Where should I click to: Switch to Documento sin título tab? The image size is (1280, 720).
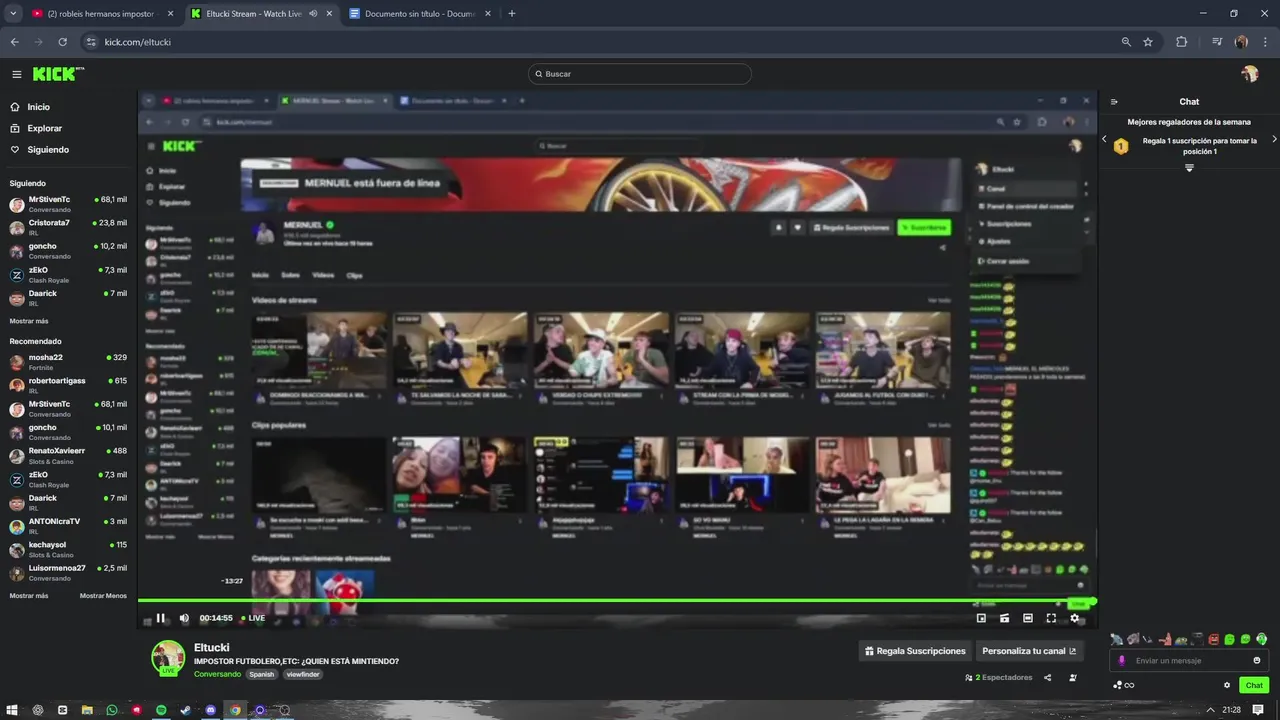pyautogui.click(x=419, y=14)
